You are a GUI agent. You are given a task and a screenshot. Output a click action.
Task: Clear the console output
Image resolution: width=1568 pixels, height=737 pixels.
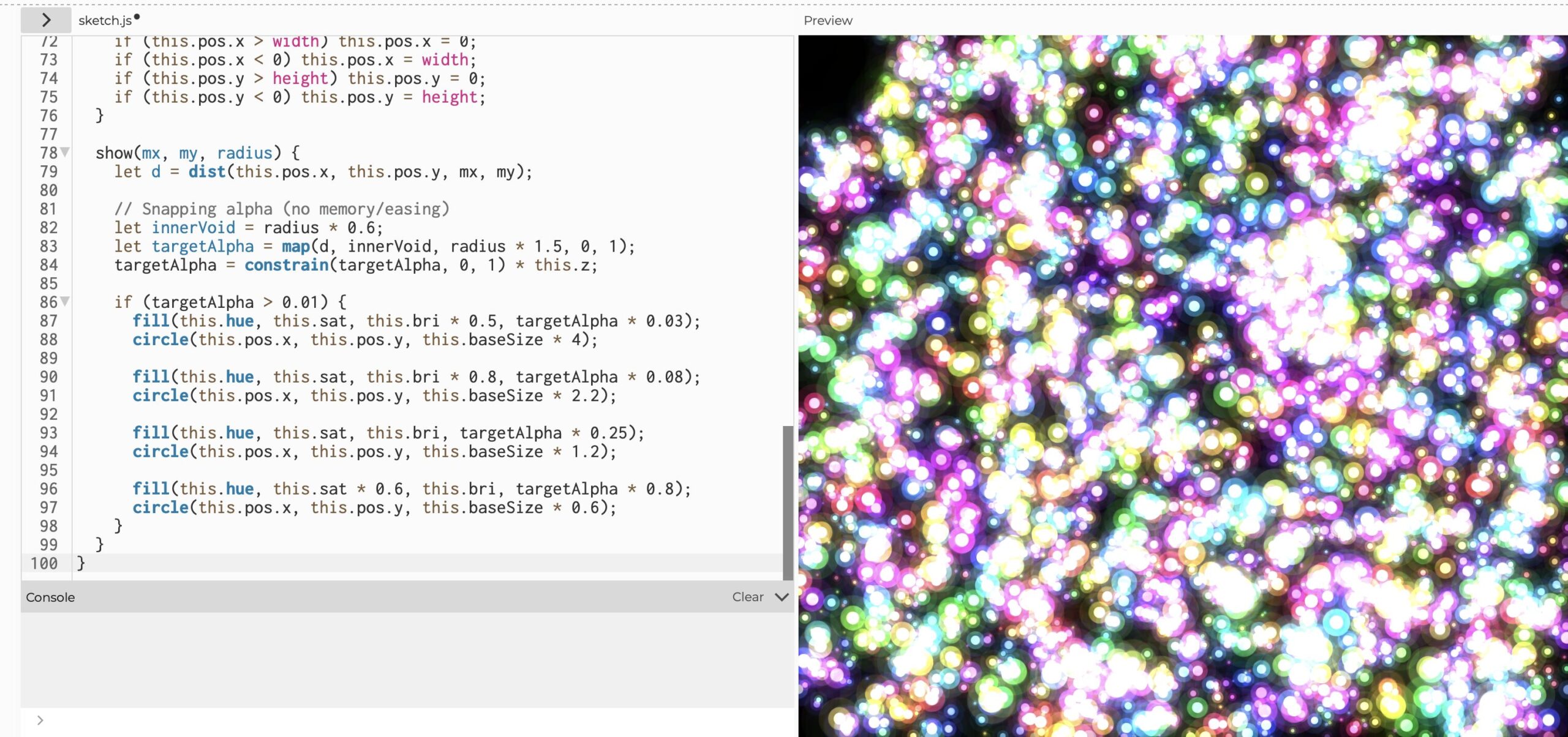click(x=747, y=597)
